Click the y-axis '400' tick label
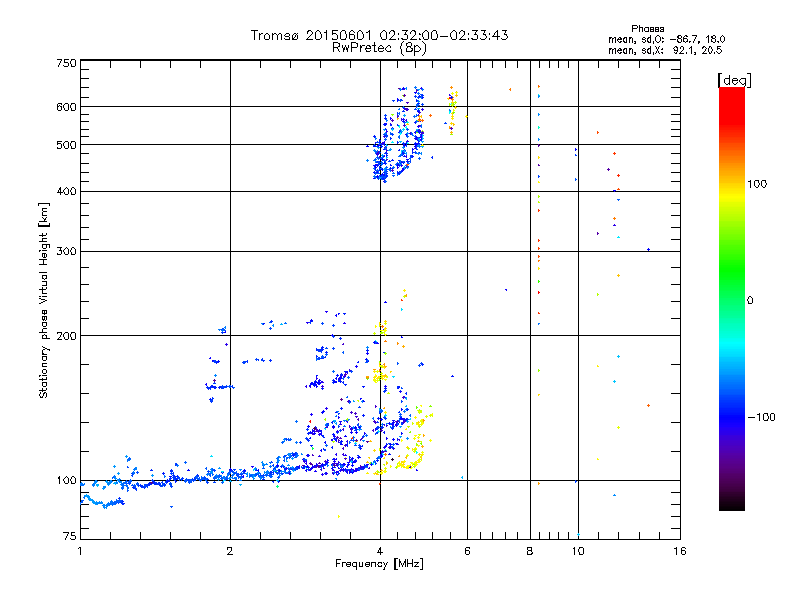Screen dimensions: 800x600 pos(66,191)
